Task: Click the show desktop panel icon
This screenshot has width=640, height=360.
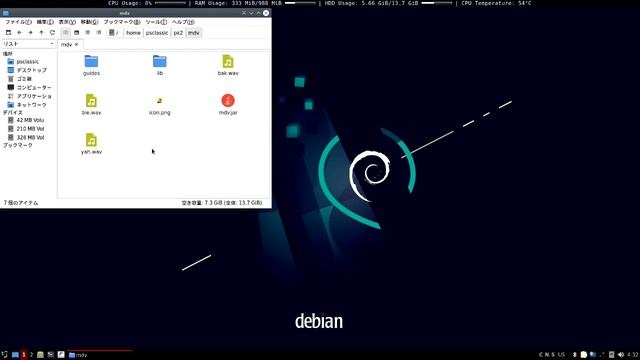Action: point(15,355)
